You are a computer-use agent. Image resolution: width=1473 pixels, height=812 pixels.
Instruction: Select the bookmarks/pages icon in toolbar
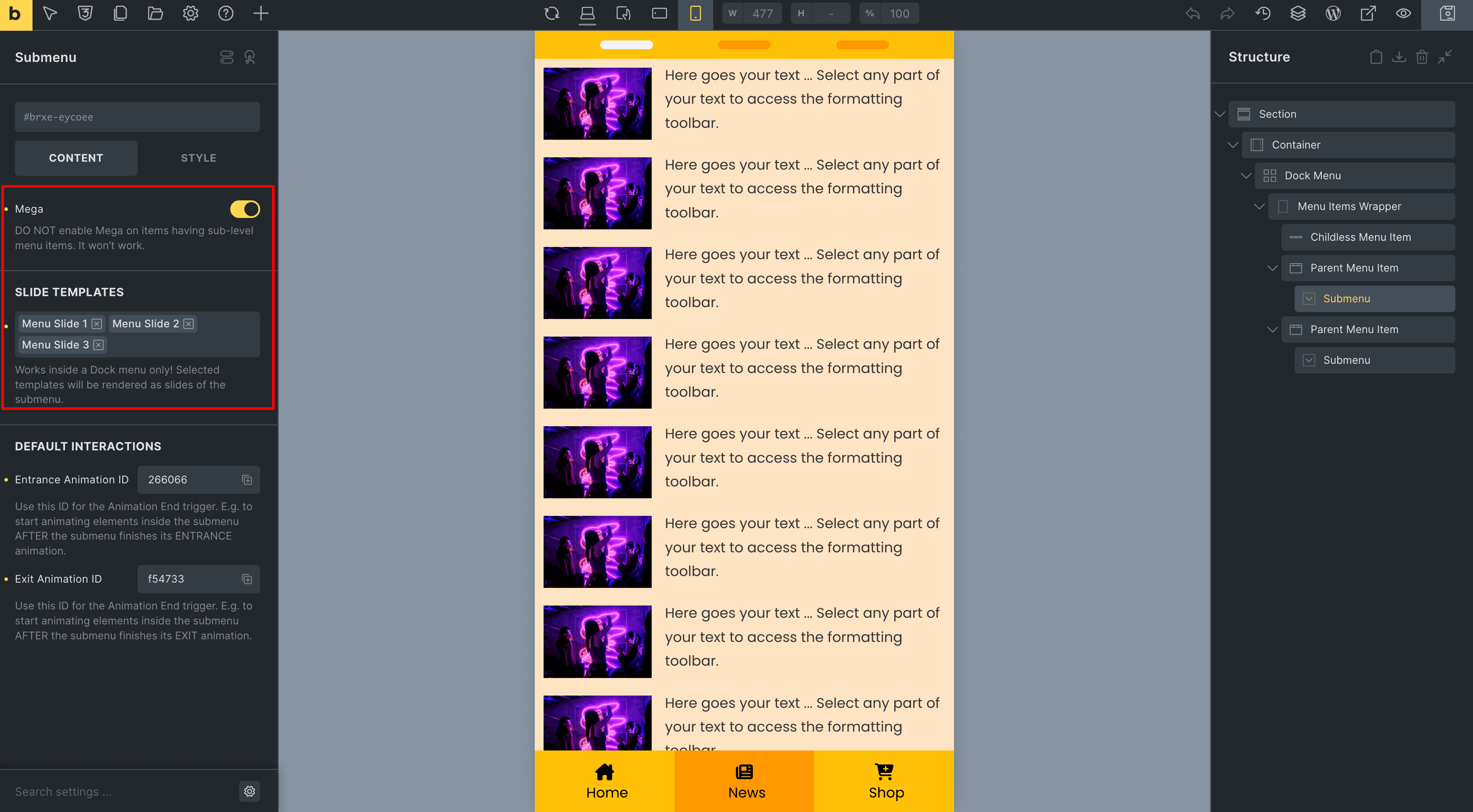point(120,13)
